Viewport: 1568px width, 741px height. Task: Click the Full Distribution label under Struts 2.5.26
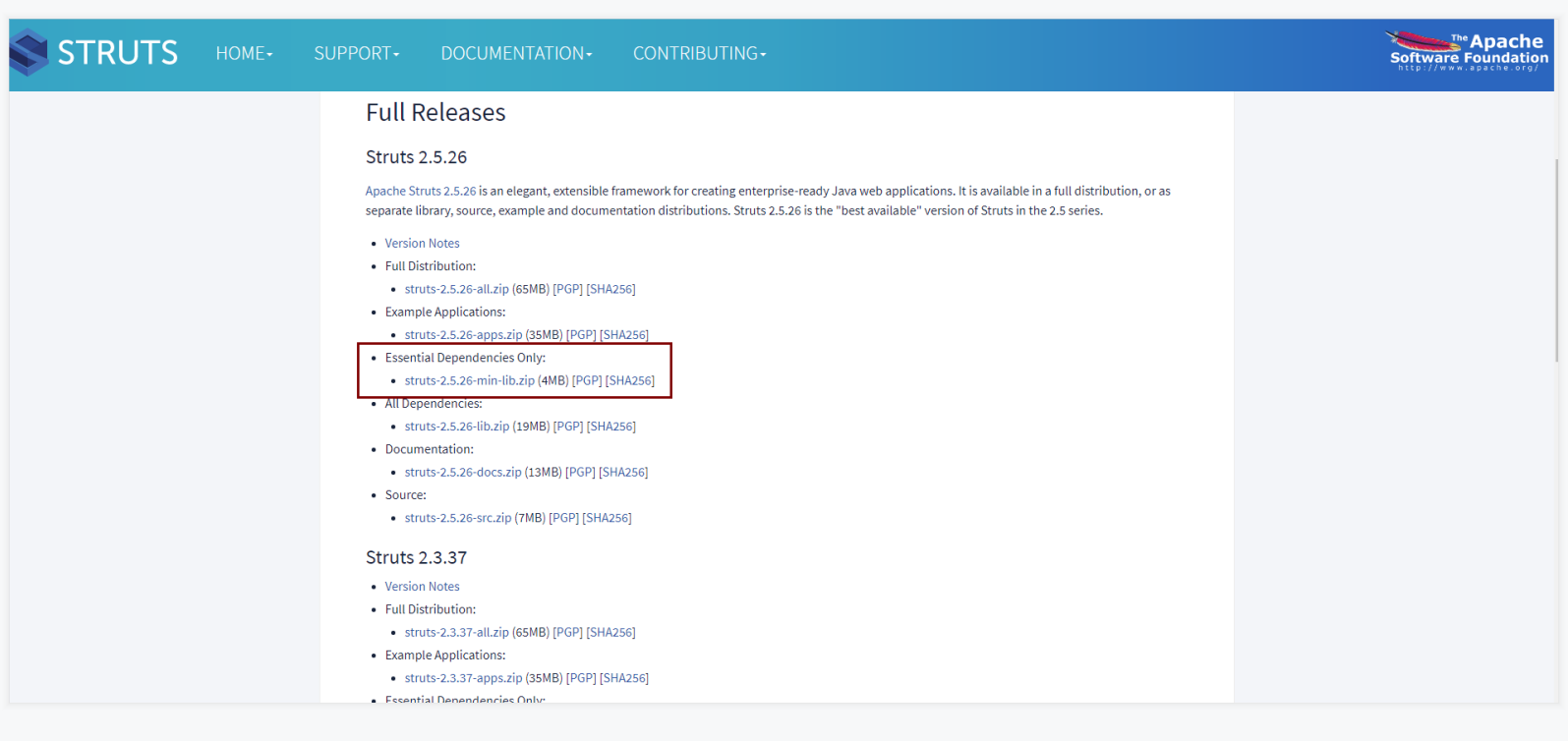coord(431,266)
